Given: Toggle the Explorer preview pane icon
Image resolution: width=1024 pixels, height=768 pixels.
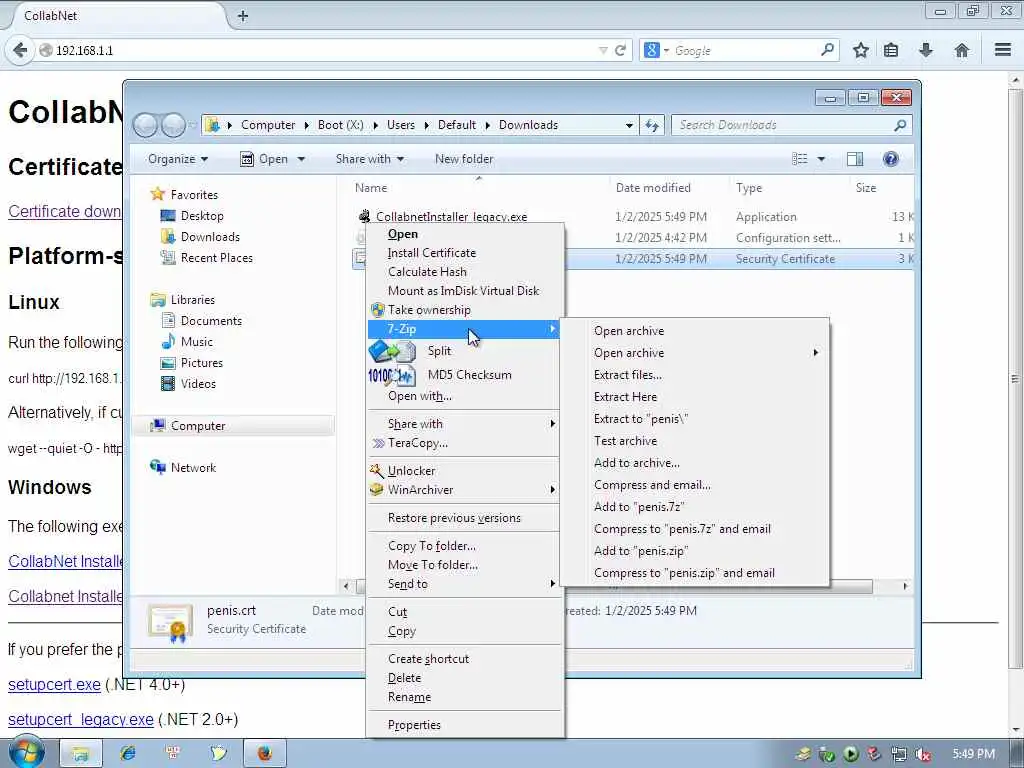Looking at the screenshot, I should pyautogui.click(x=855, y=159).
